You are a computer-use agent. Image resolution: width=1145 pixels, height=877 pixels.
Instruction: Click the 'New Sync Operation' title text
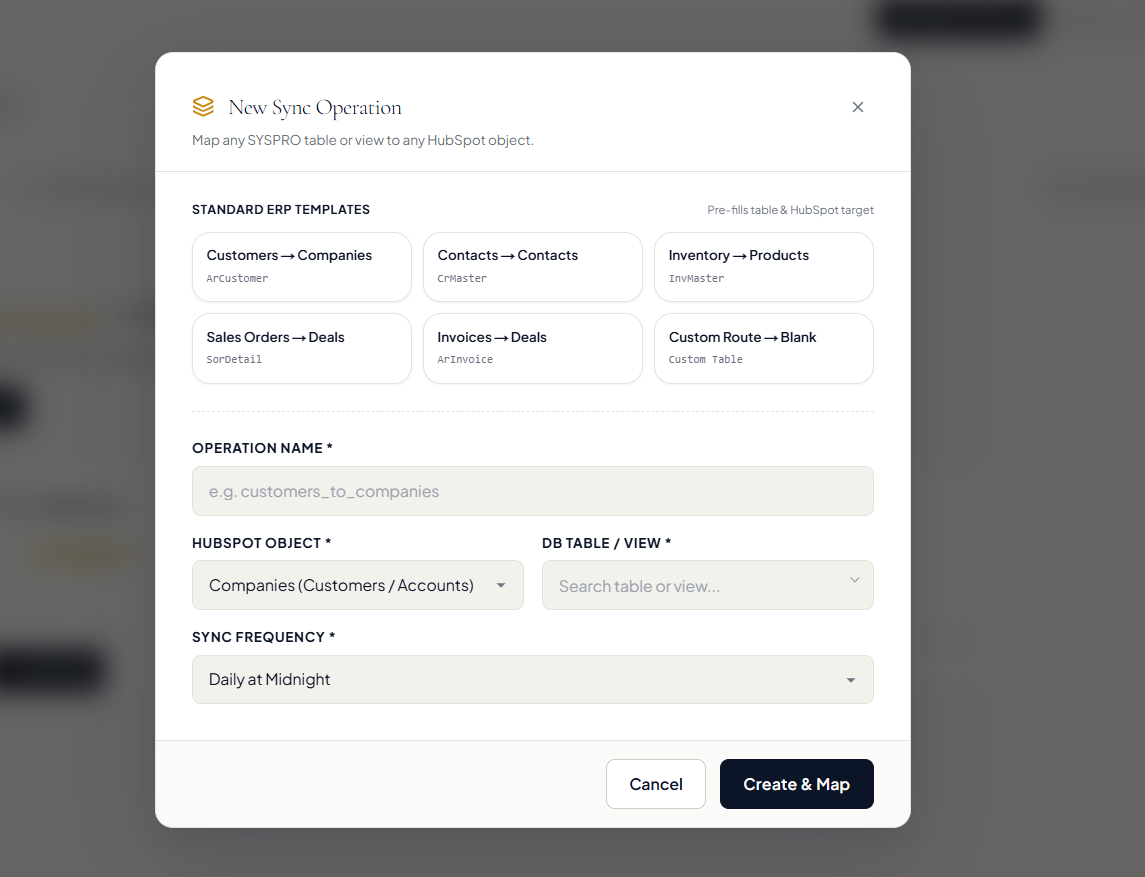315,108
